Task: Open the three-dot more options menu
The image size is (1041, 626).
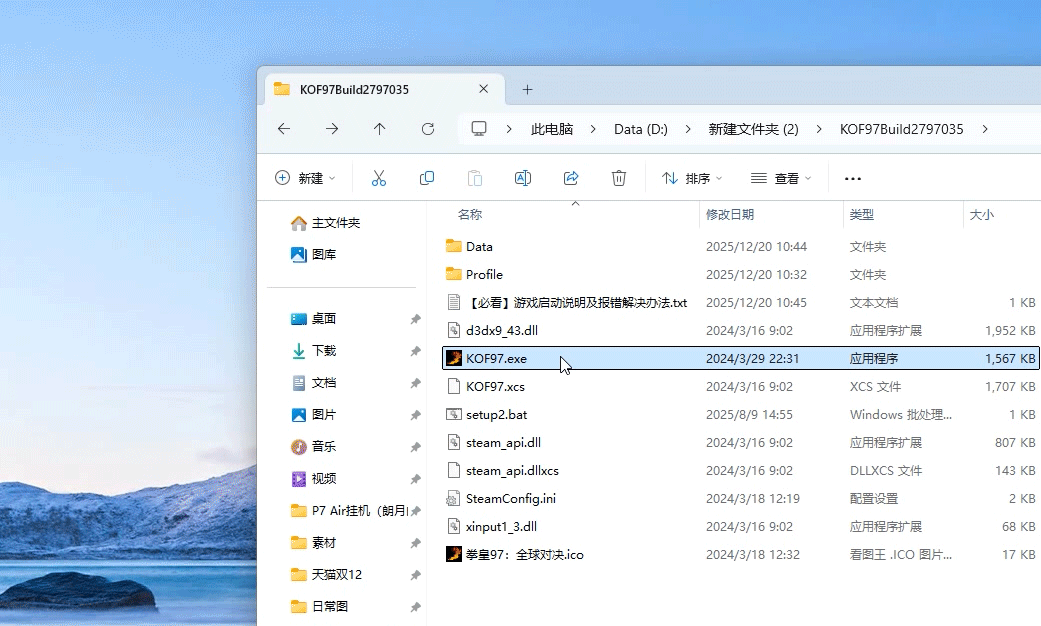Action: coord(852,179)
